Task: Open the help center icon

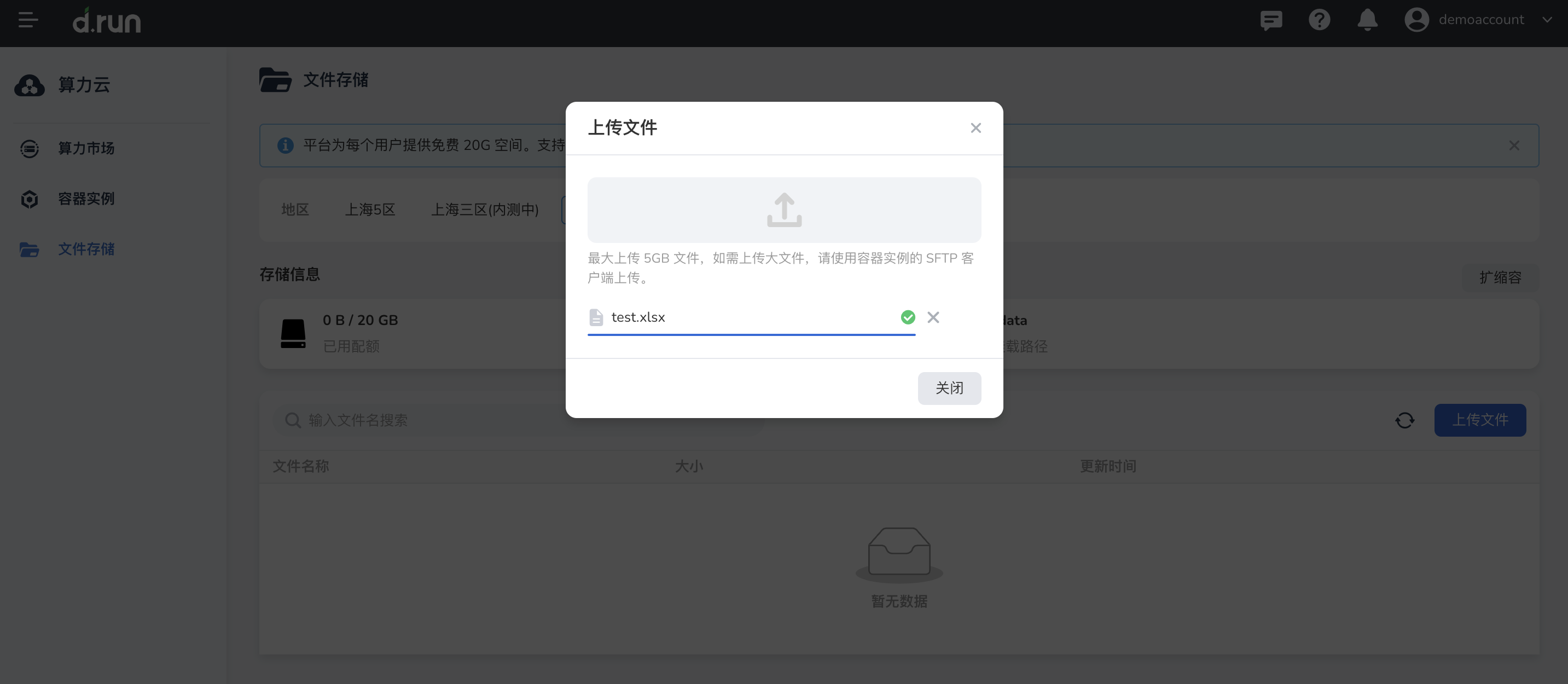Action: pos(1319,20)
